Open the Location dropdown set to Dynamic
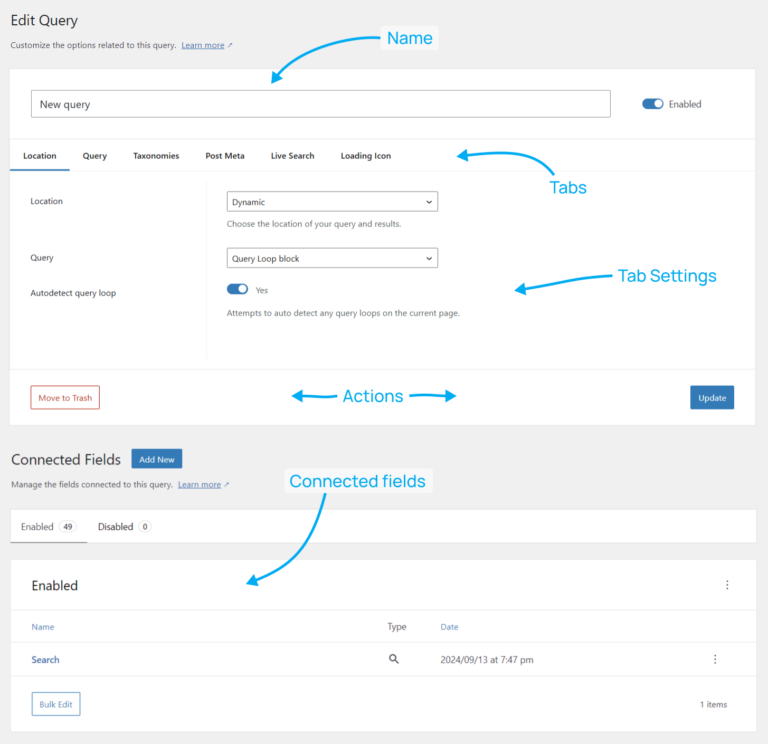This screenshot has height=744, width=768. 332,202
